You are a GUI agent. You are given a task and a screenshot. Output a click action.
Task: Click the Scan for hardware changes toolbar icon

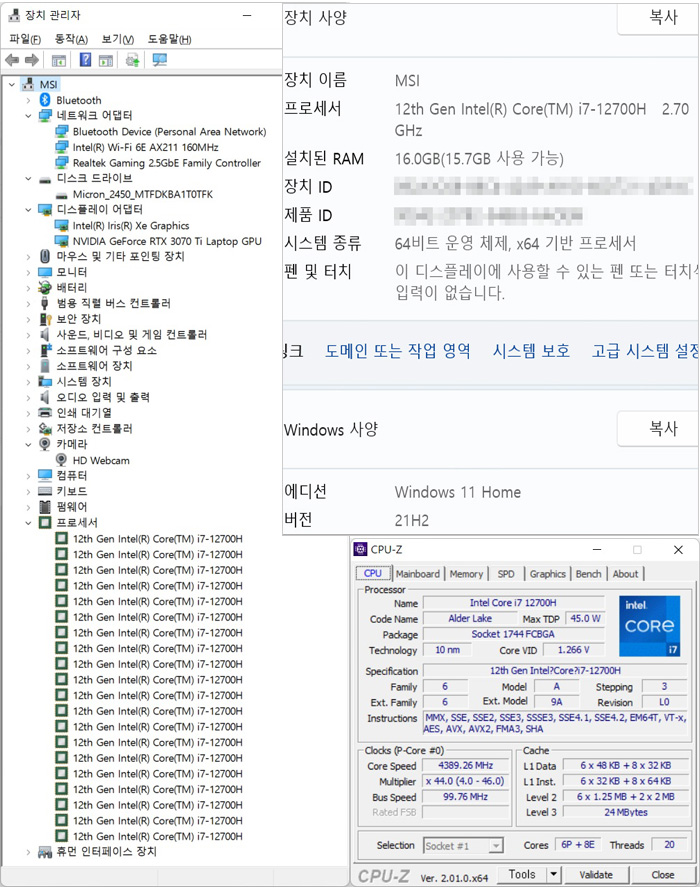[x=132, y=60]
